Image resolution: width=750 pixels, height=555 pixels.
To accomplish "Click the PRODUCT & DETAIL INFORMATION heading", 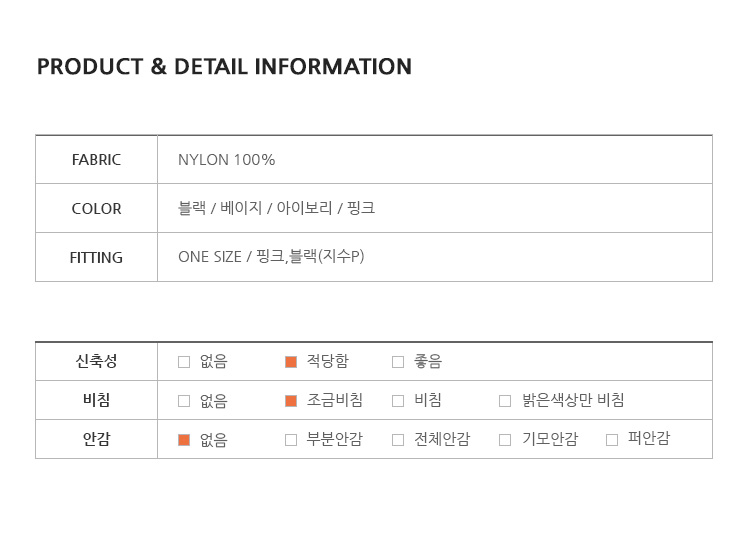I will click(x=224, y=67).
